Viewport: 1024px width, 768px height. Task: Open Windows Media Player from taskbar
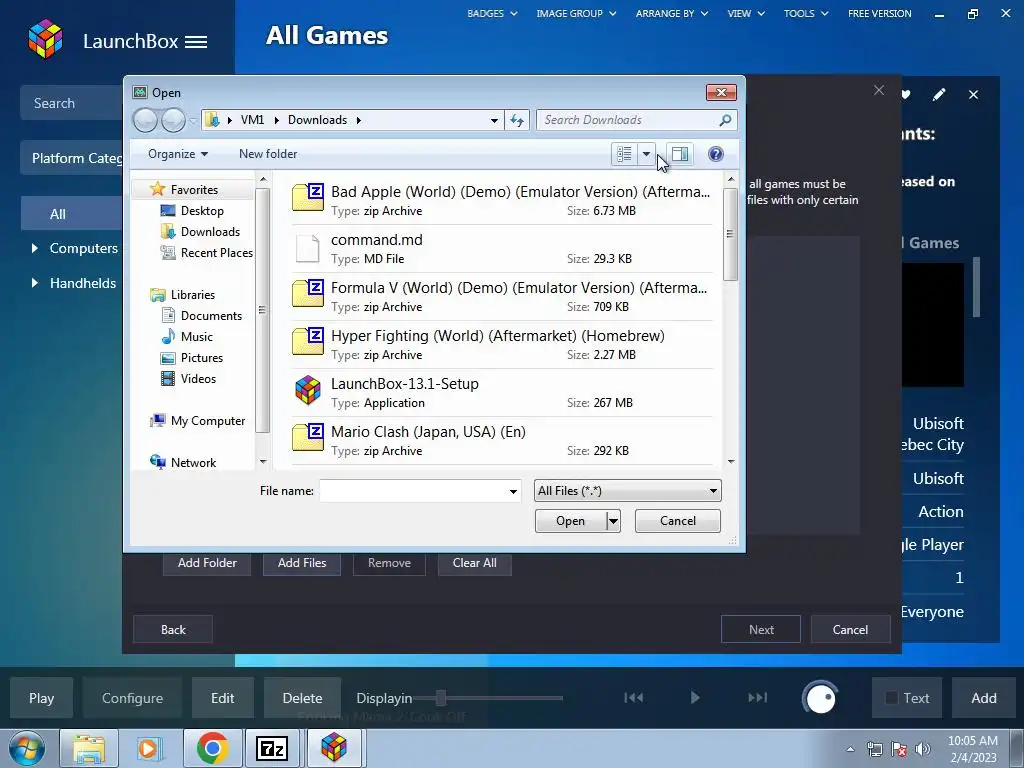pyautogui.click(x=150, y=748)
